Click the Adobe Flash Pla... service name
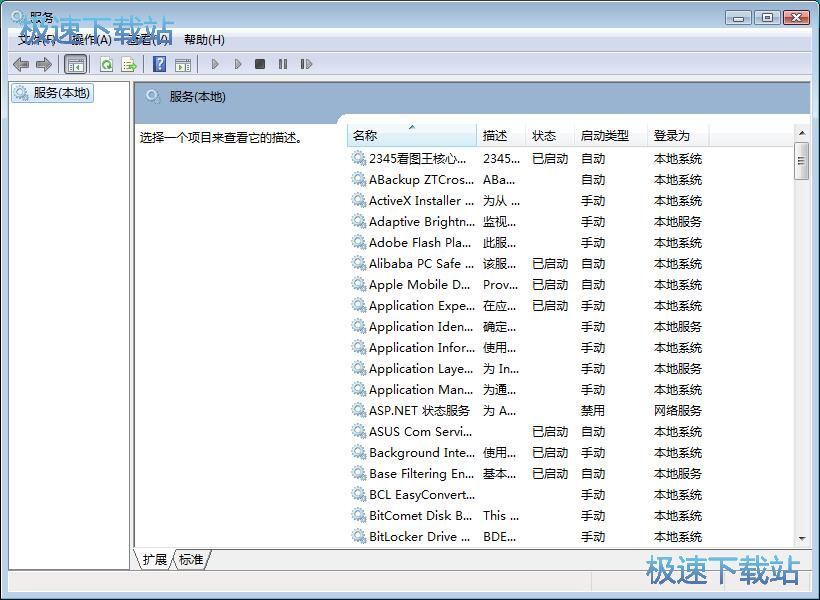The image size is (820, 600). (420, 242)
